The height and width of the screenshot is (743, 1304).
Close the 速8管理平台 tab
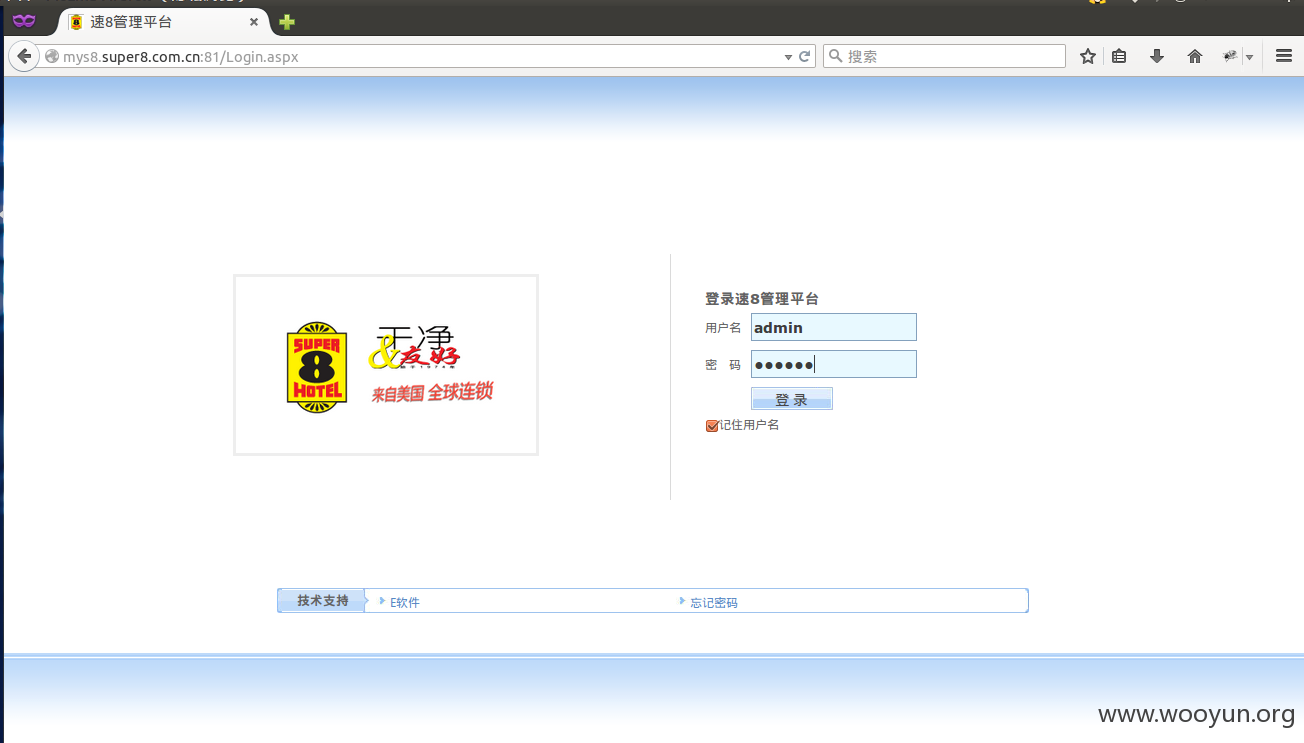[x=254, y=22]
